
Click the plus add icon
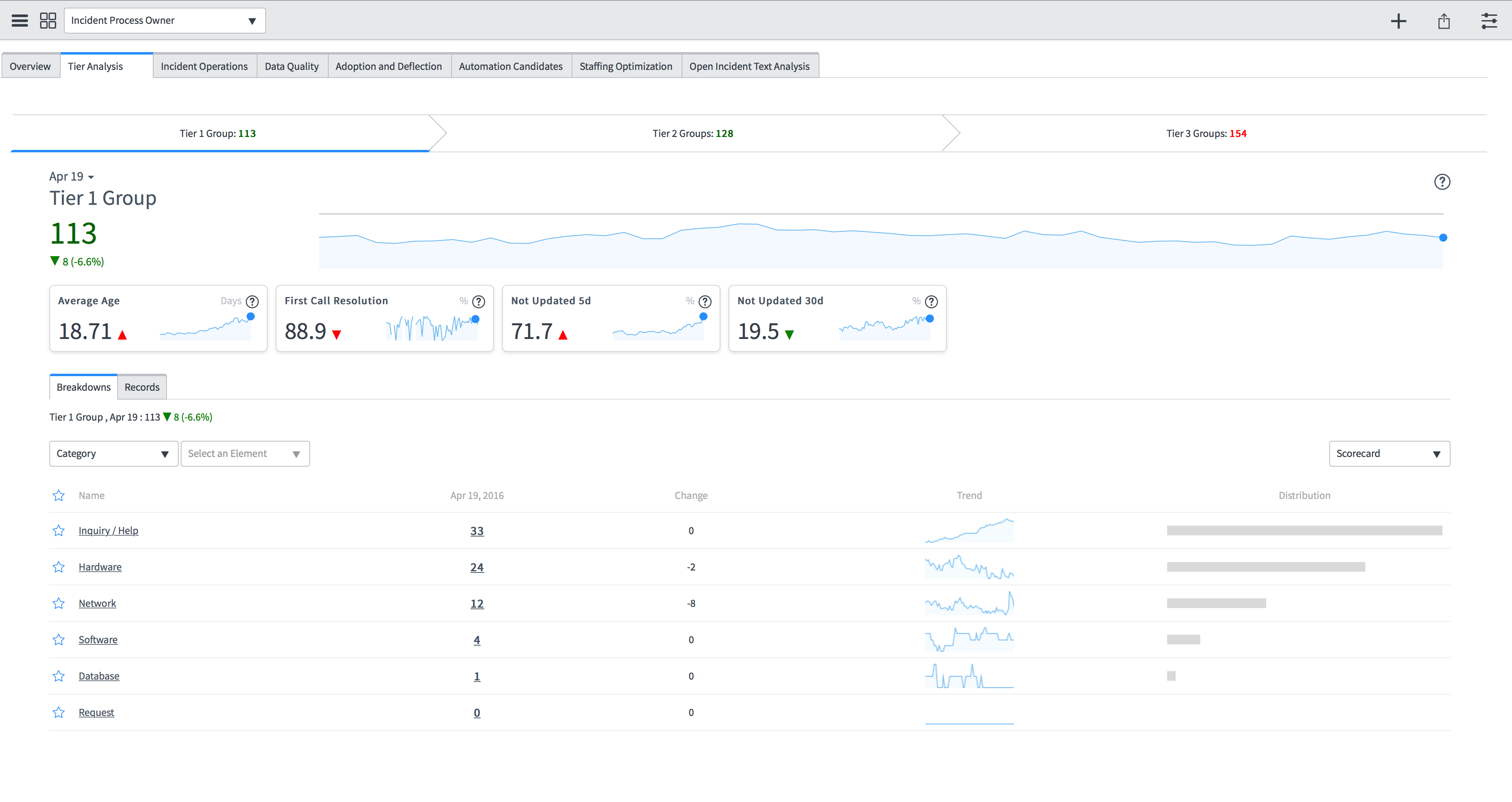(x=1398, y=21)
